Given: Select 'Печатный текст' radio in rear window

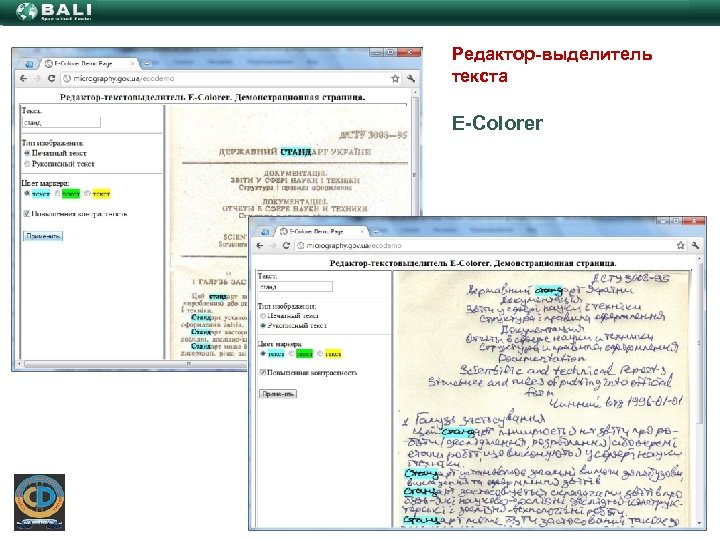Looking at the screenshot, I should (27, 153).
